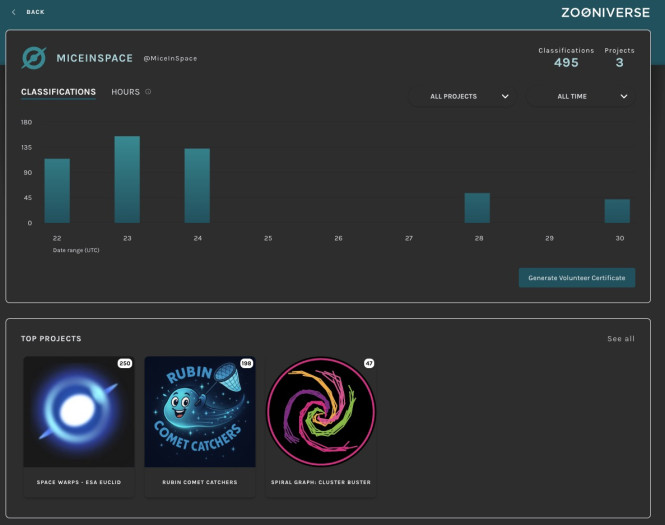Click the x-axis label 26
The width and height of the screenshot is (665, 525).
point(338,238)
